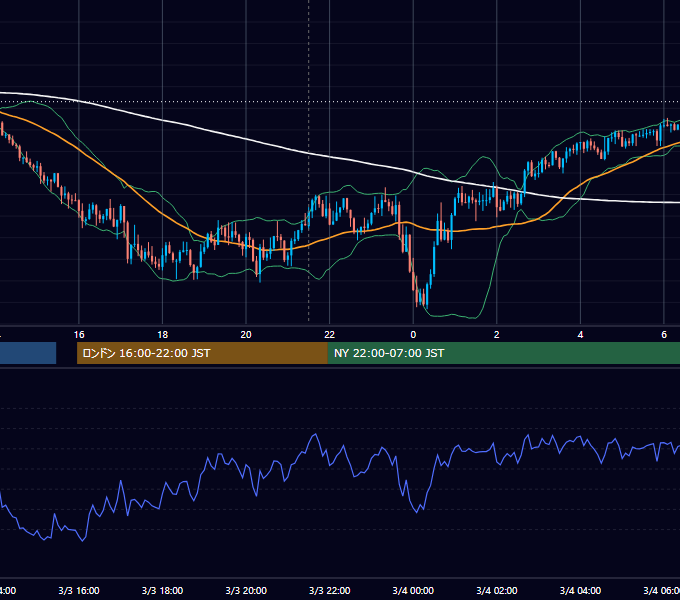Viewport: 680px width, 600px height.
Task: Click the ロンドン 16:00-22:00 JST session bar
Action: click(202, 353)
